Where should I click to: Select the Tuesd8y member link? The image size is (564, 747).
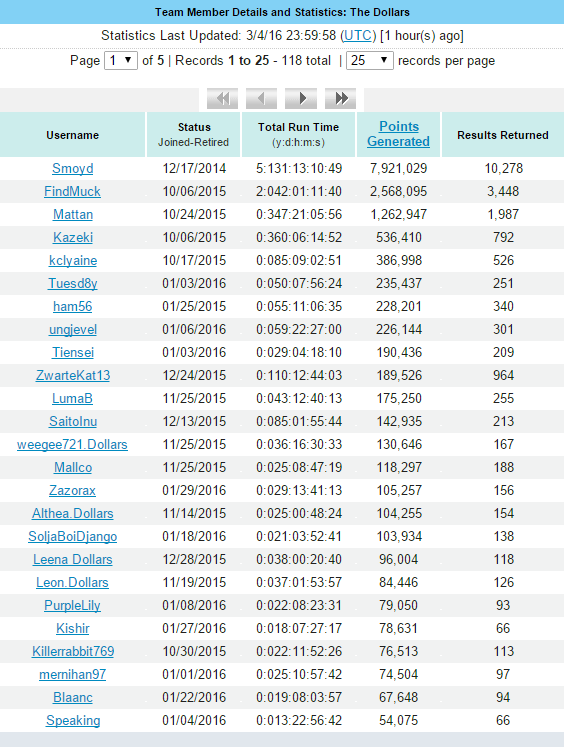coord(72,283)
